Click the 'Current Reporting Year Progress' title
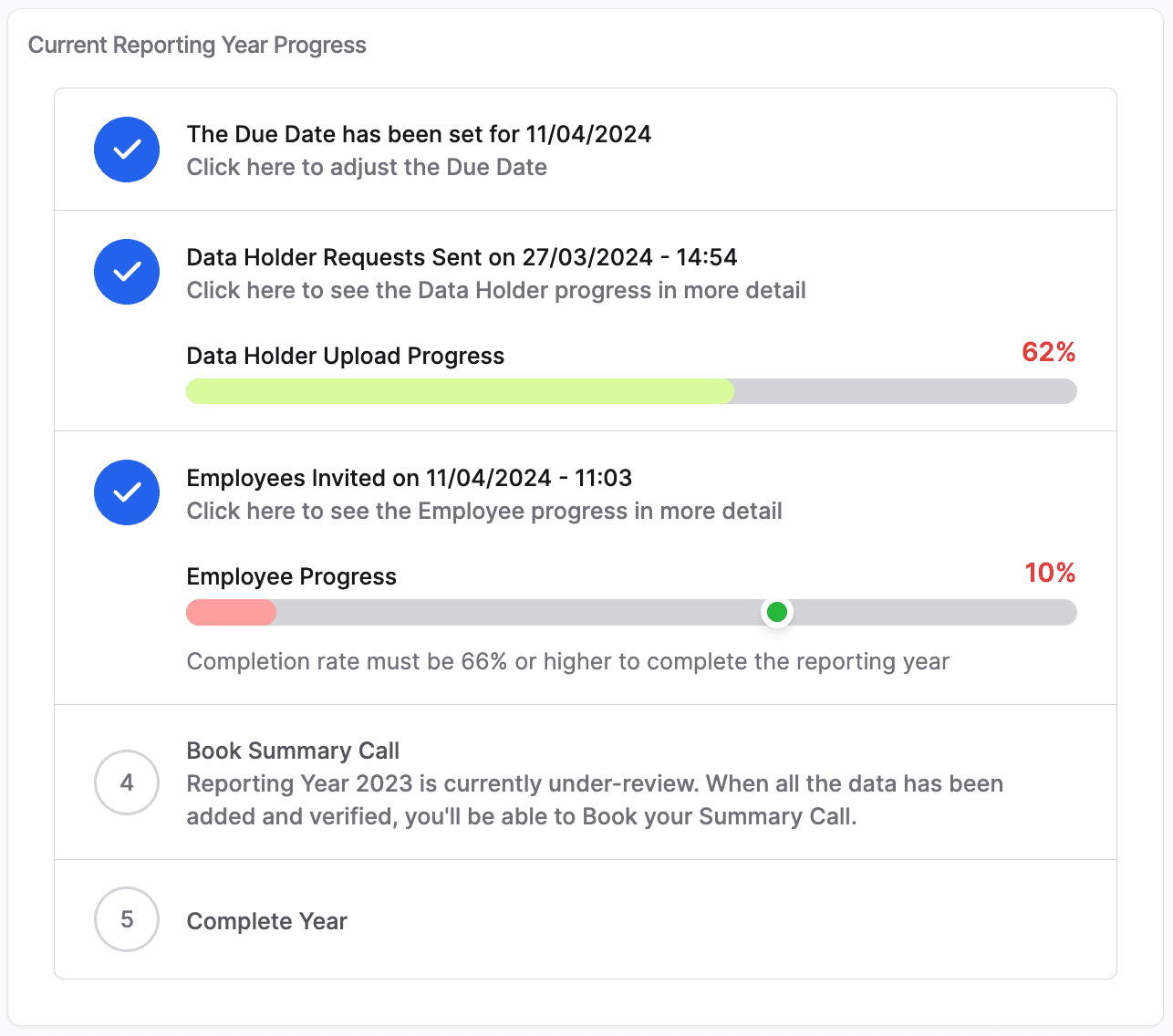1173x1036 pixels. click(197, 46)
